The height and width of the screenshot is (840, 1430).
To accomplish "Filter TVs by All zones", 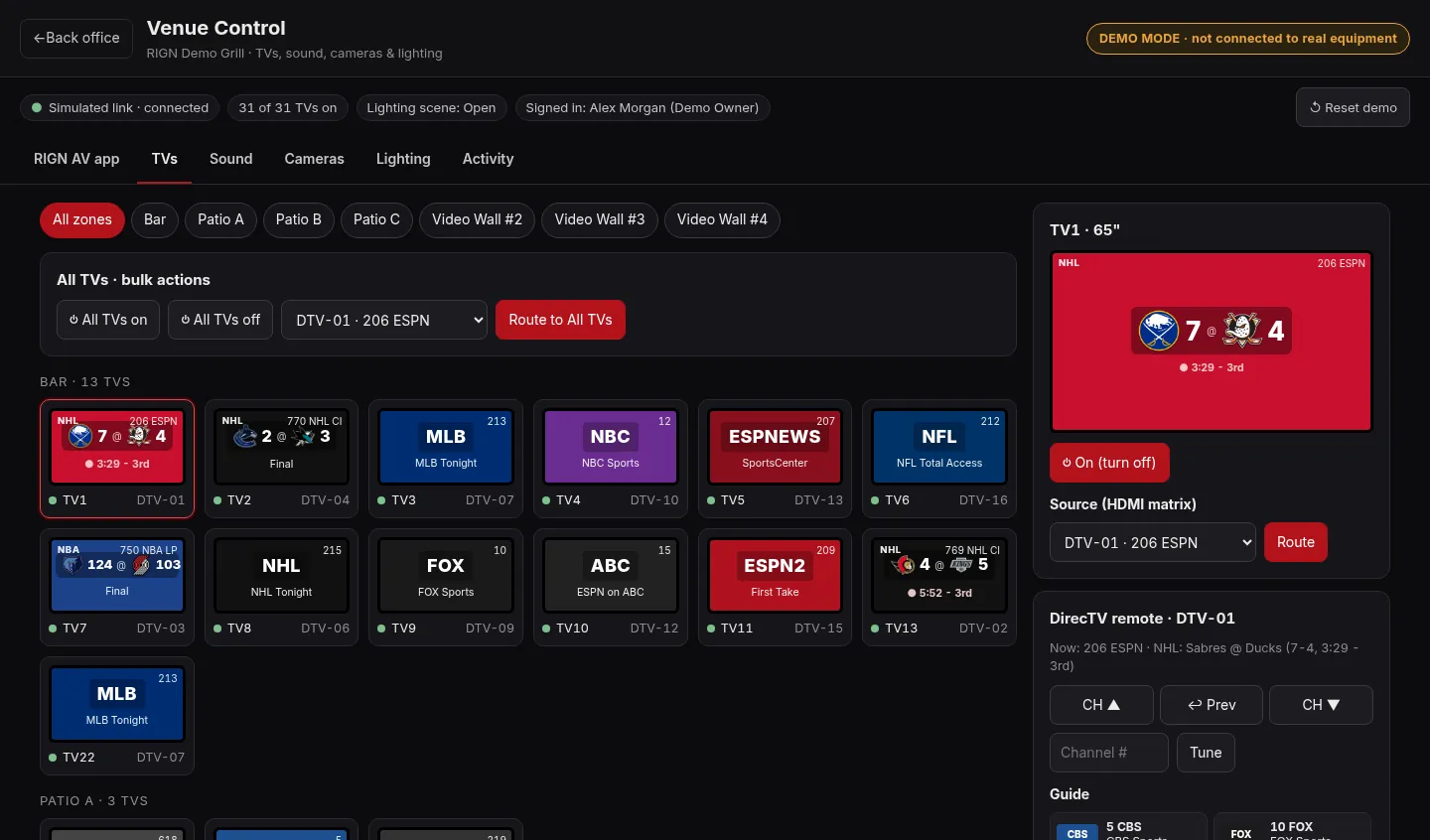I will [82, 219].
